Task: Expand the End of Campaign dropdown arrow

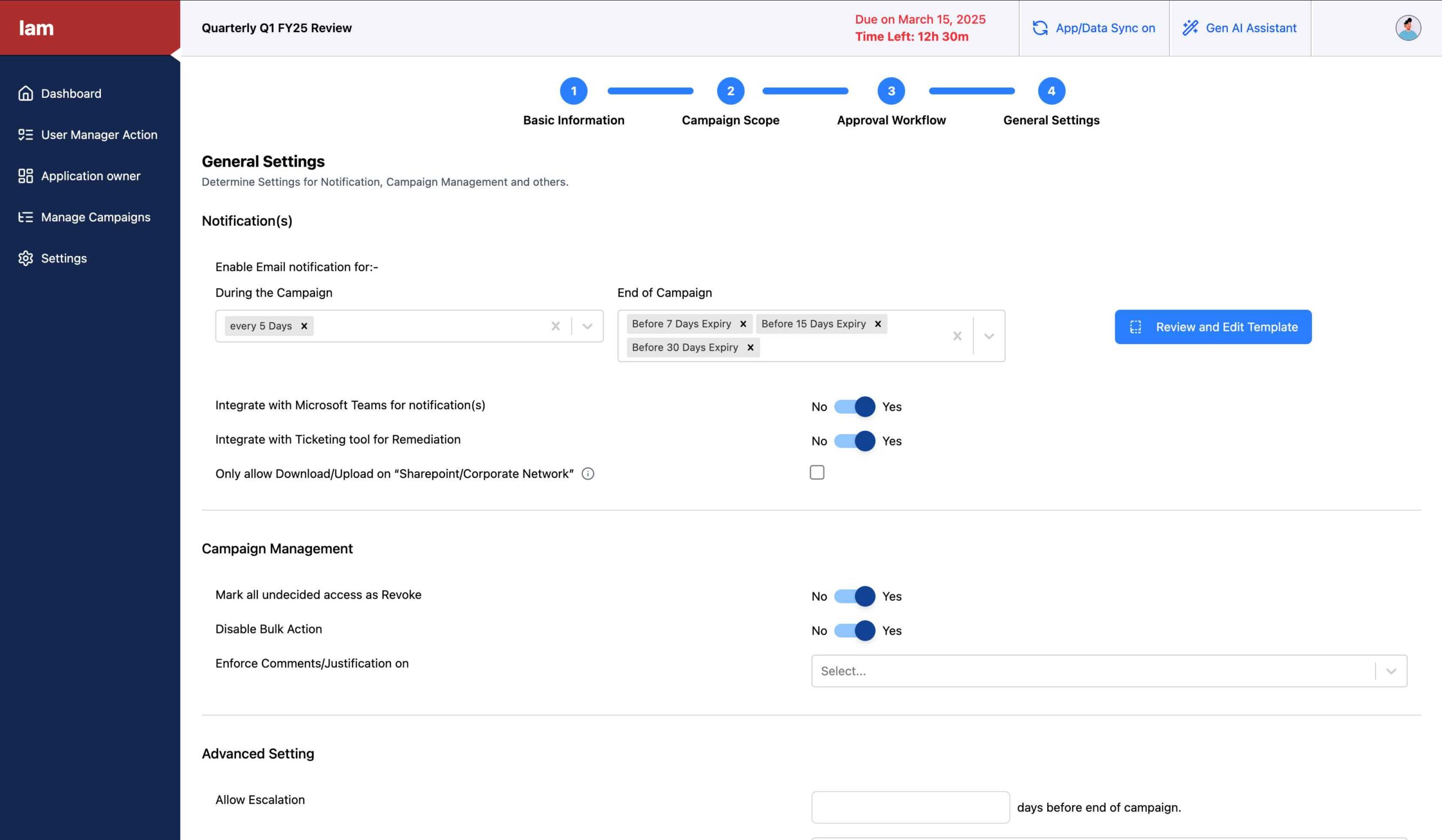Action: coord(989,336)
